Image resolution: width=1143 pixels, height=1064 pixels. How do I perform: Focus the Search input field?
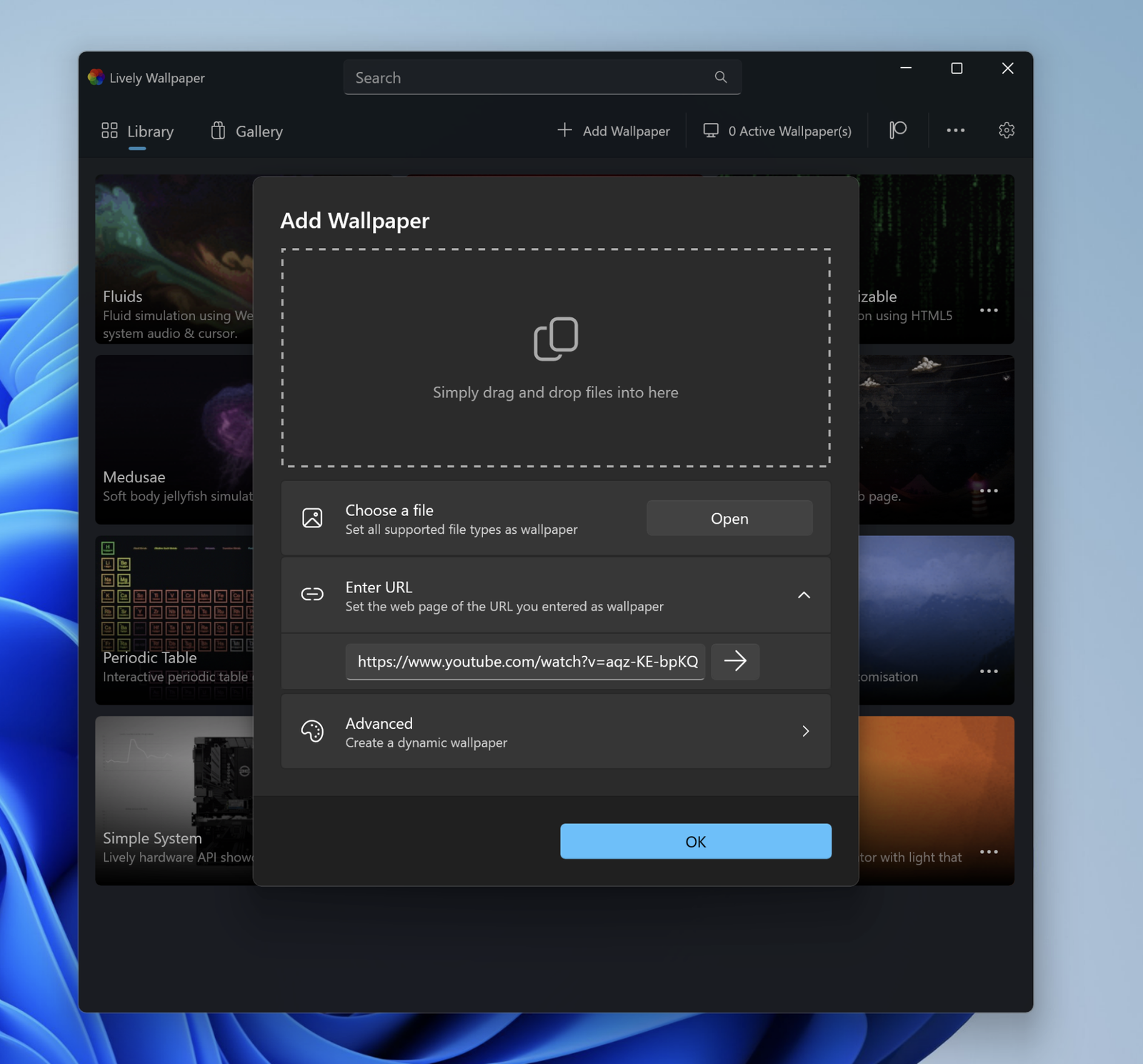tap(541, 77)
